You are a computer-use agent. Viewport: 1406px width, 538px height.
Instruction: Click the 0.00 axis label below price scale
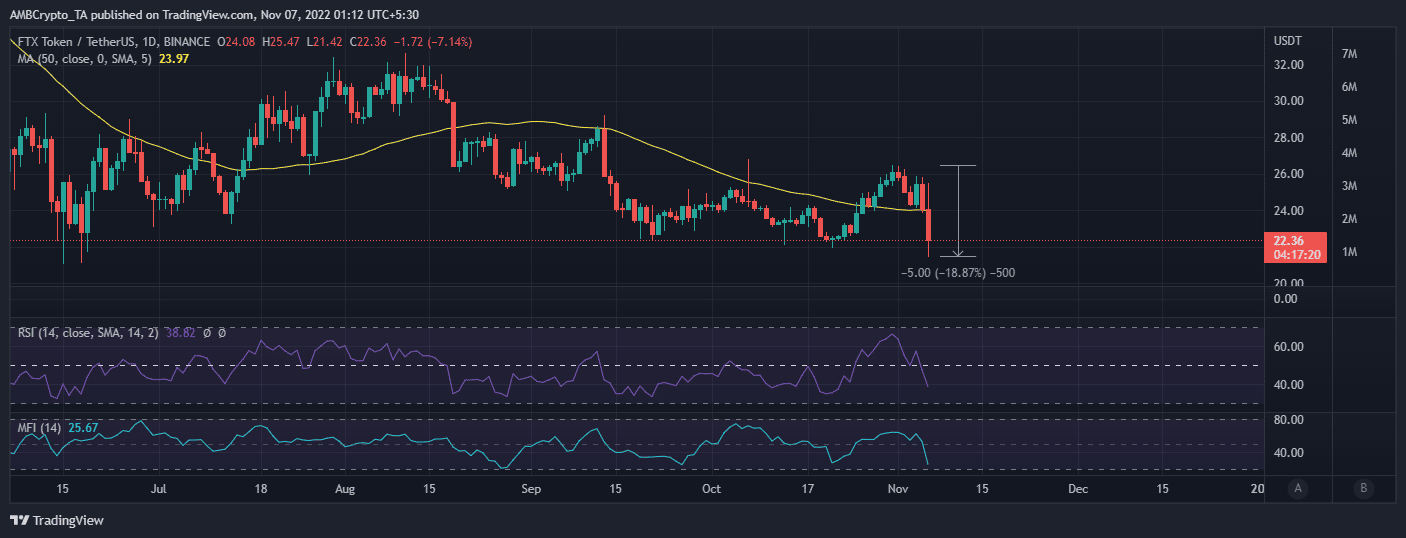1288,299
